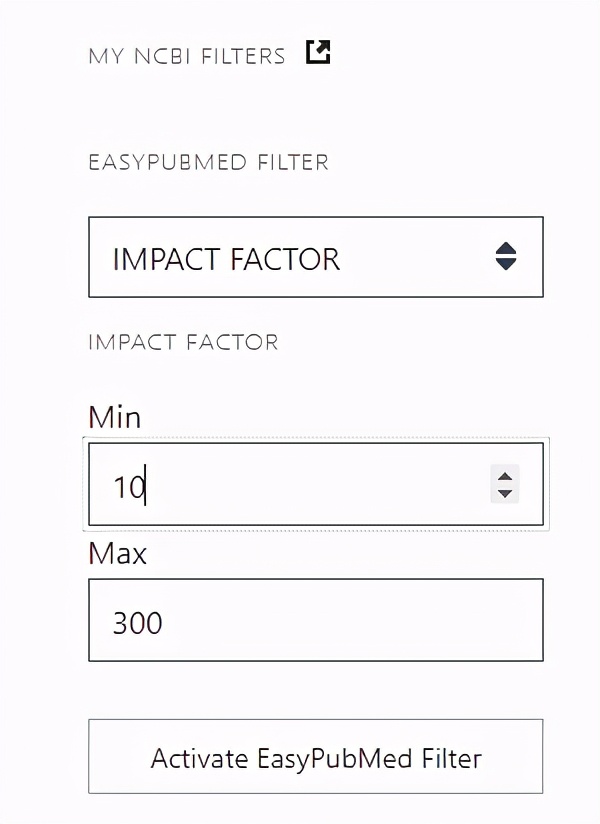The width and height of the screenshot is (600, 824).
Task: Place cursor on the 10 value in Min
Action: click(129, 488)
